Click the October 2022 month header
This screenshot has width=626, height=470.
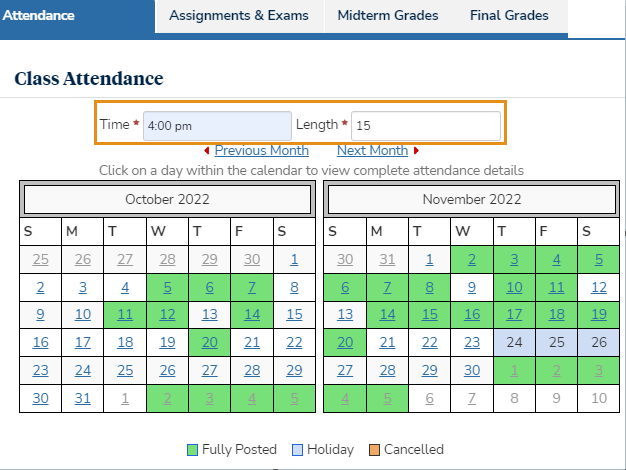pos(167,199)
